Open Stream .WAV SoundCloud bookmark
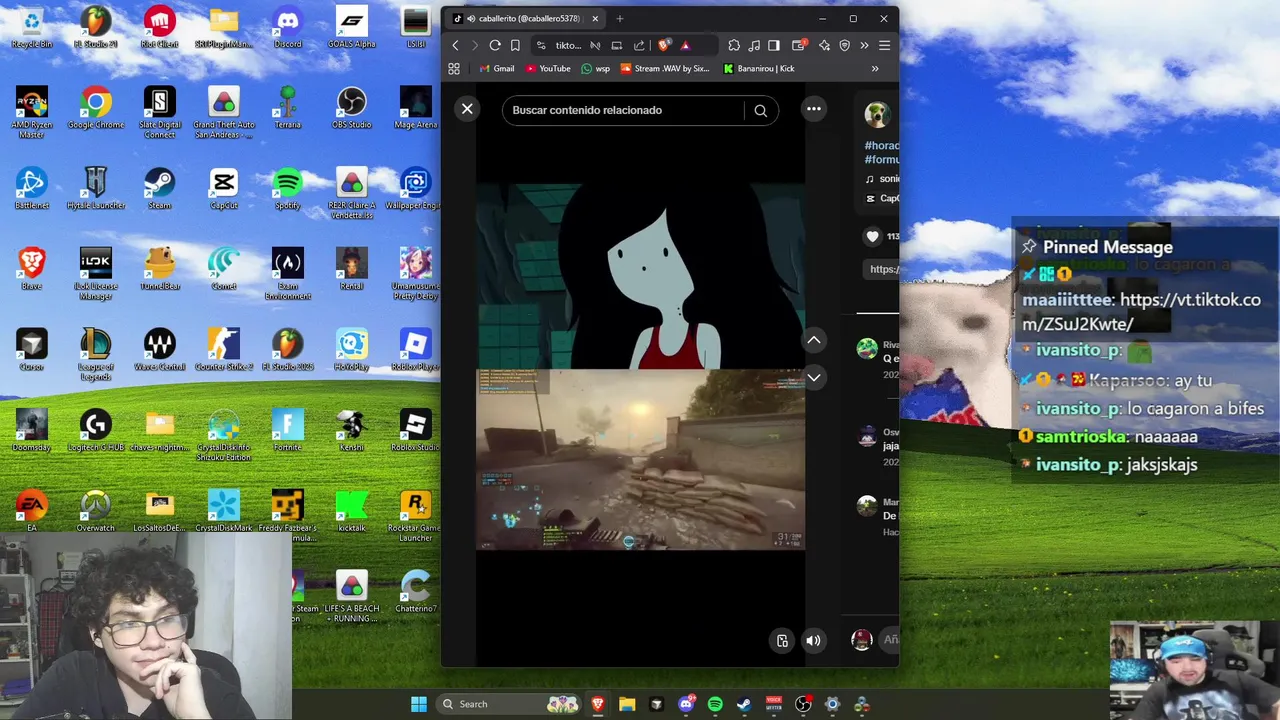The height and width of the screenshot is (720, 1280). pyautogui.click(x=665, y=69)
